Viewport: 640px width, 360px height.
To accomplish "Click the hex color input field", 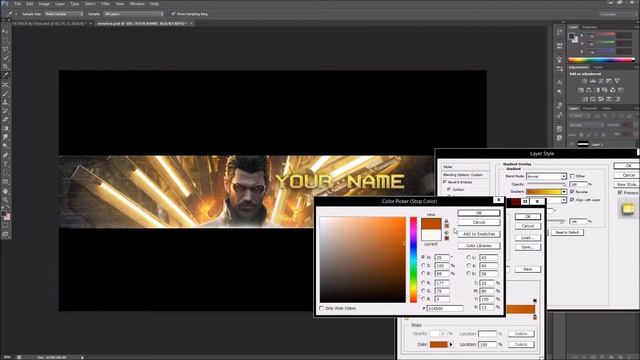I will [x=445, y=309].
